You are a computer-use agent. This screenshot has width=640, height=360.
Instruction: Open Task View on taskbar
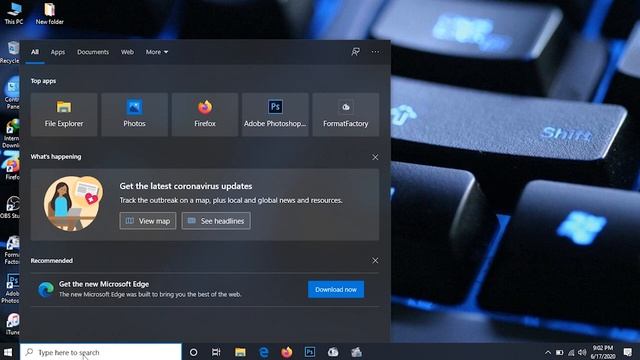[x=216, y=352]
